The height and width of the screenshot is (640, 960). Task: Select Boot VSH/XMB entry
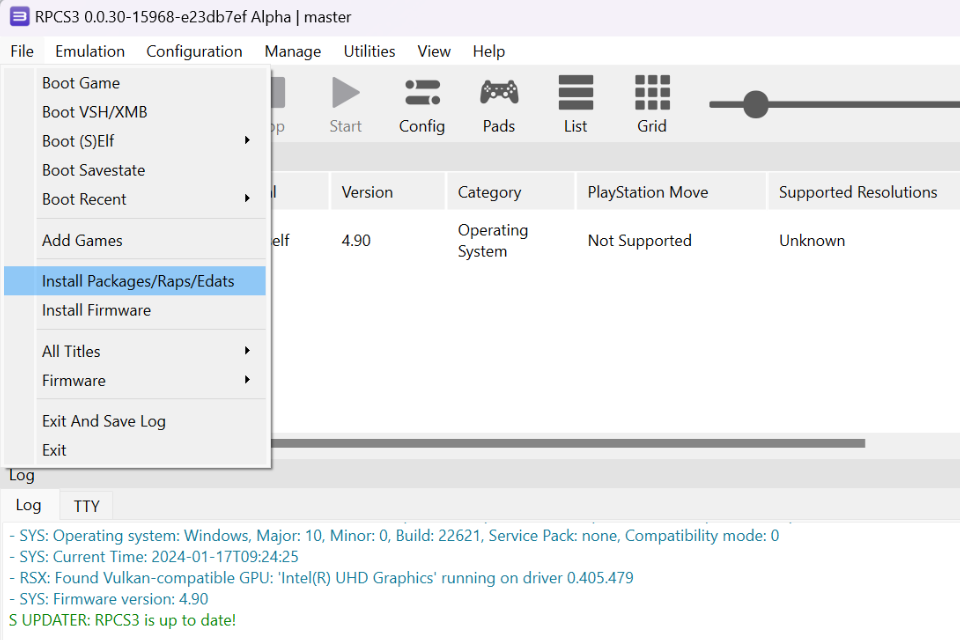pyautogui.click(x=135, y=112)
